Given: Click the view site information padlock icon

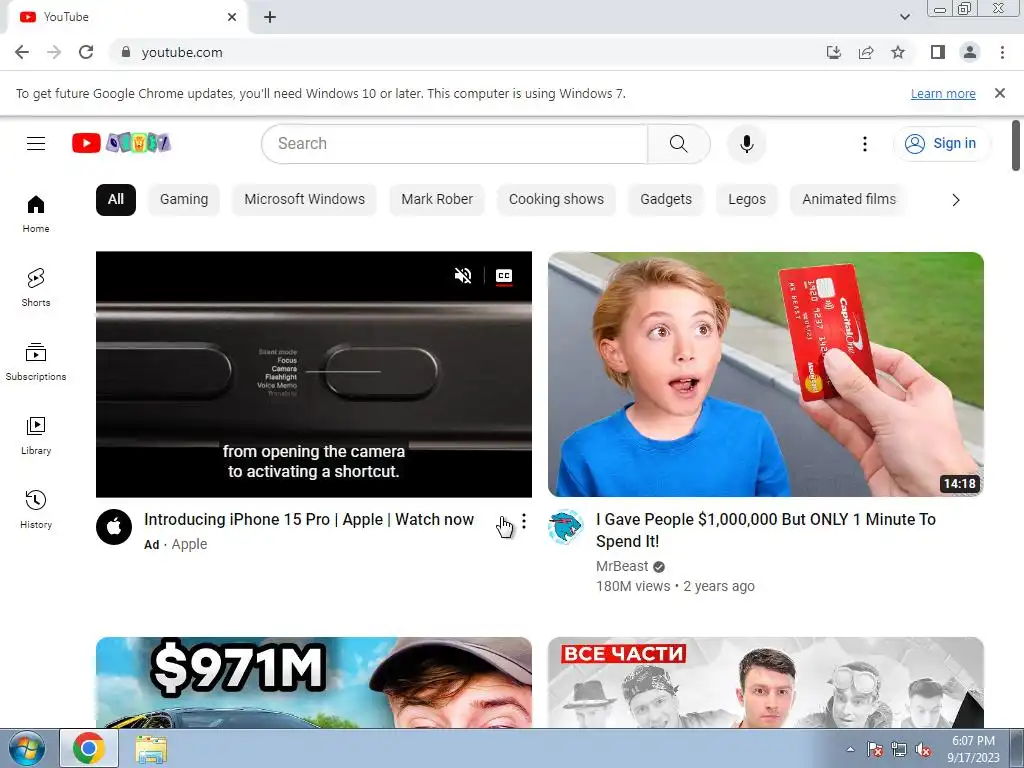Looking at the screenshot, I should [125, 52].
